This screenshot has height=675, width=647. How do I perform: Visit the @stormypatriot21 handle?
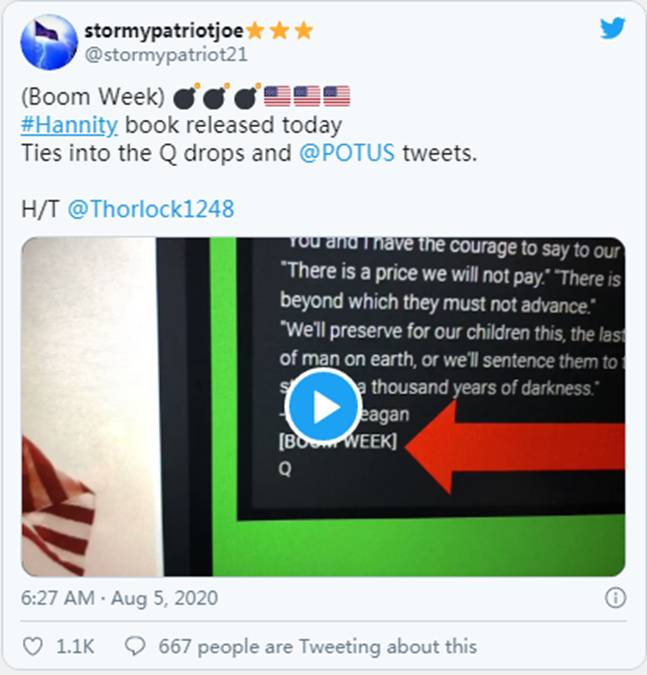[x=166, y=55]
